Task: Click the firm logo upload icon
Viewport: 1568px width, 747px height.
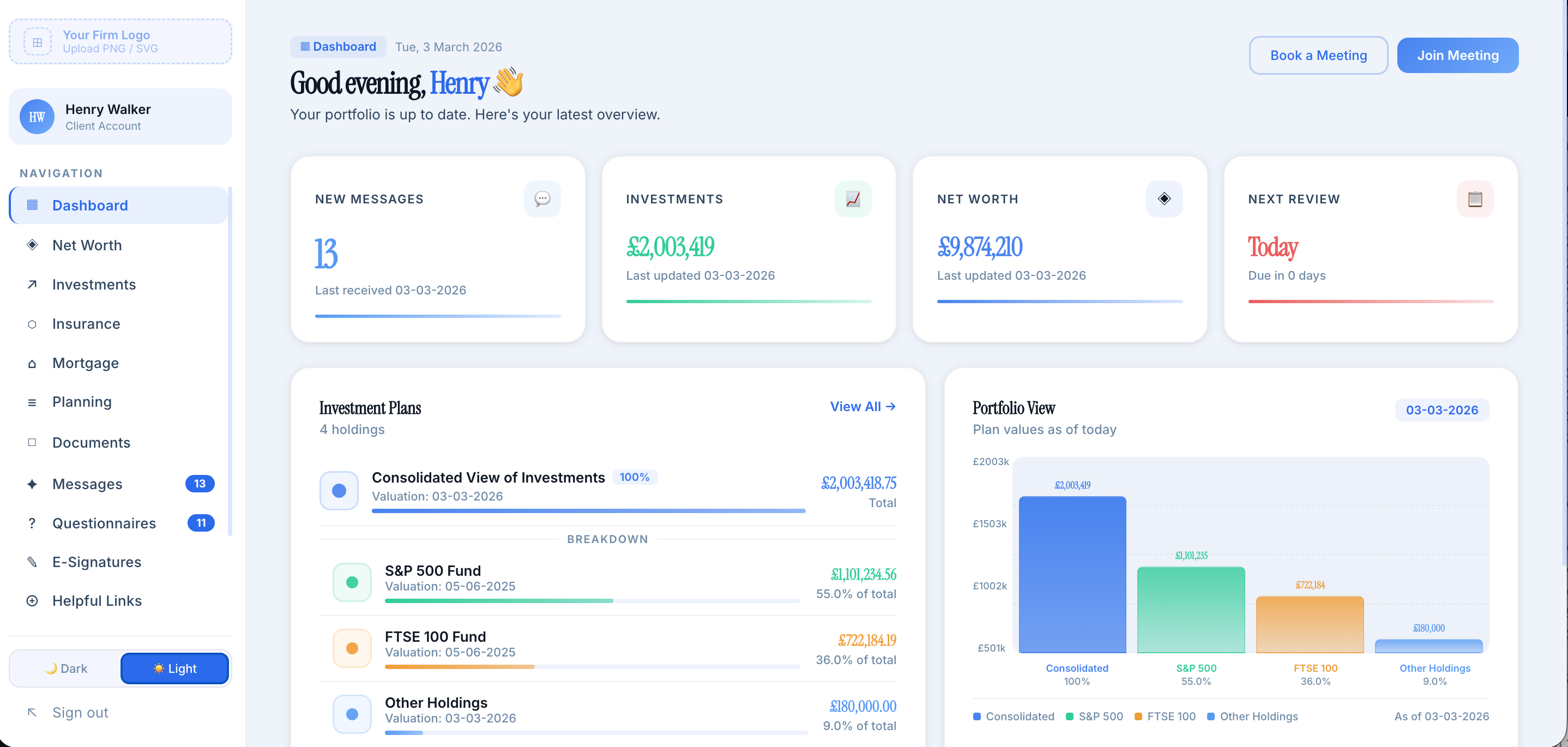Action: pos(37,42)
